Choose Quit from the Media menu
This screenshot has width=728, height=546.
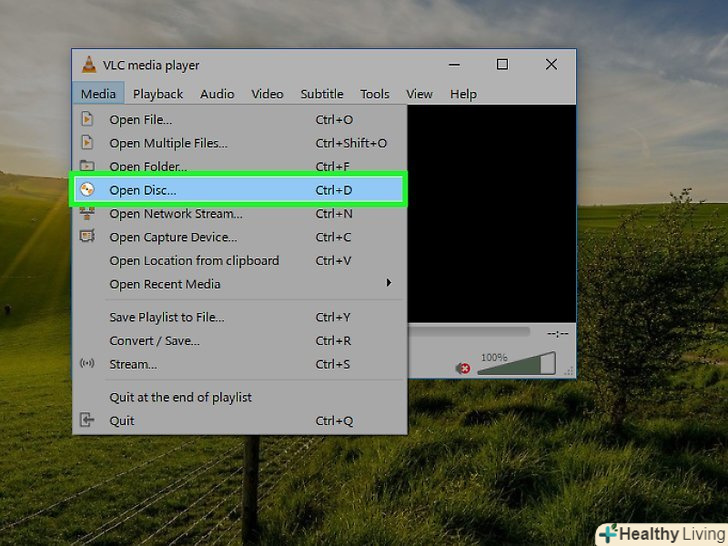[x=240, y=421]
